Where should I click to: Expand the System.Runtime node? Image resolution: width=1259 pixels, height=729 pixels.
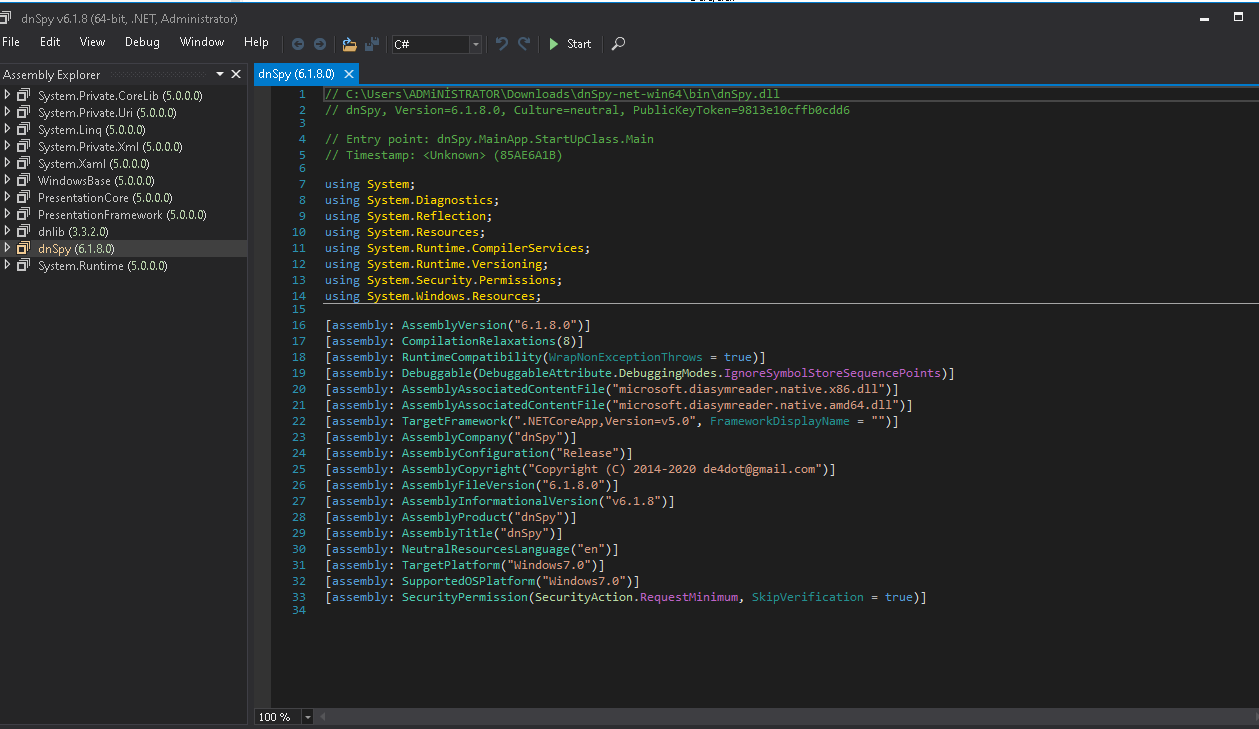(7, 265)
